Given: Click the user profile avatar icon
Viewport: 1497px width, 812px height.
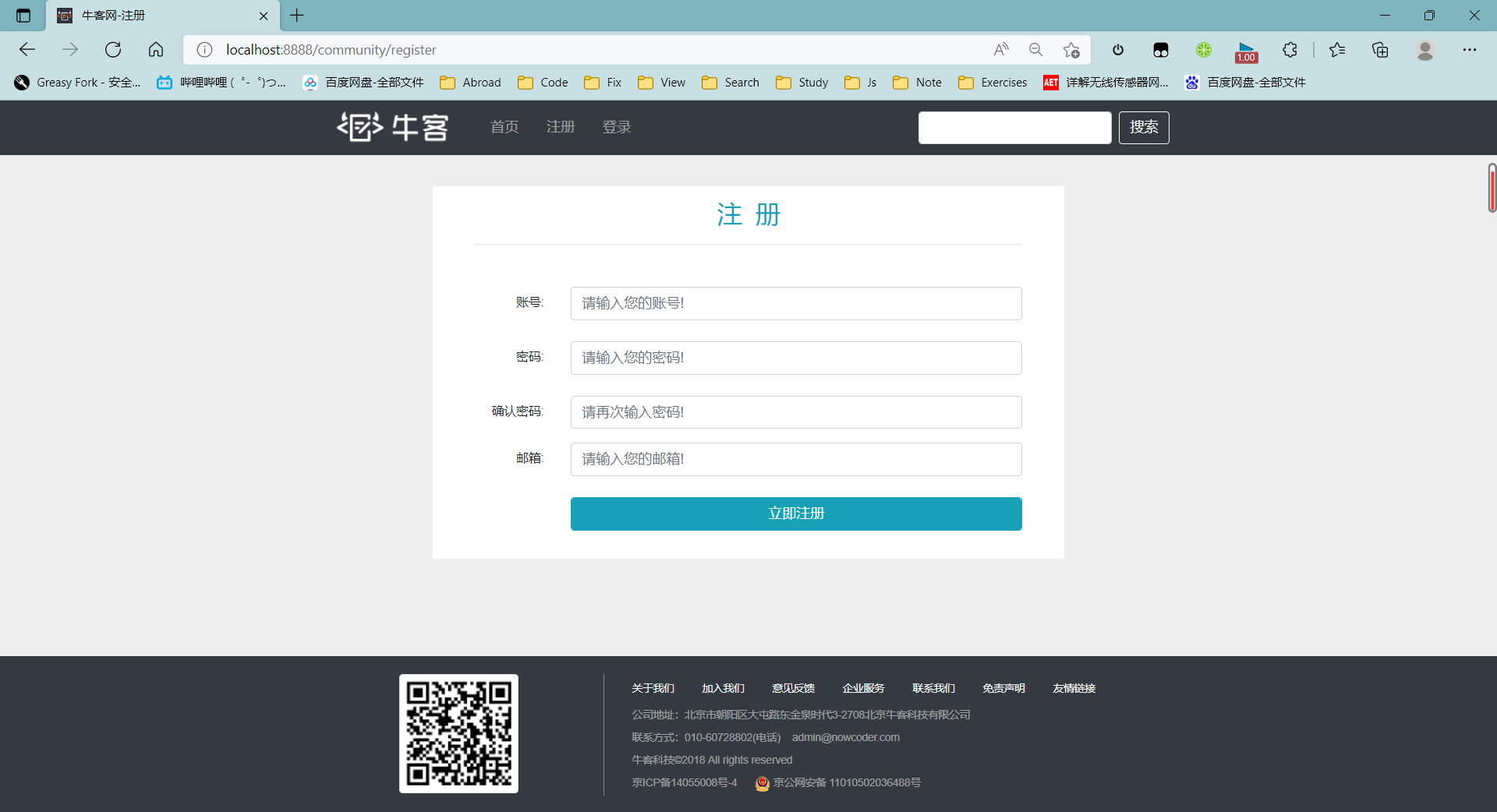Looking at the screenshot, I should point(1425,50).
